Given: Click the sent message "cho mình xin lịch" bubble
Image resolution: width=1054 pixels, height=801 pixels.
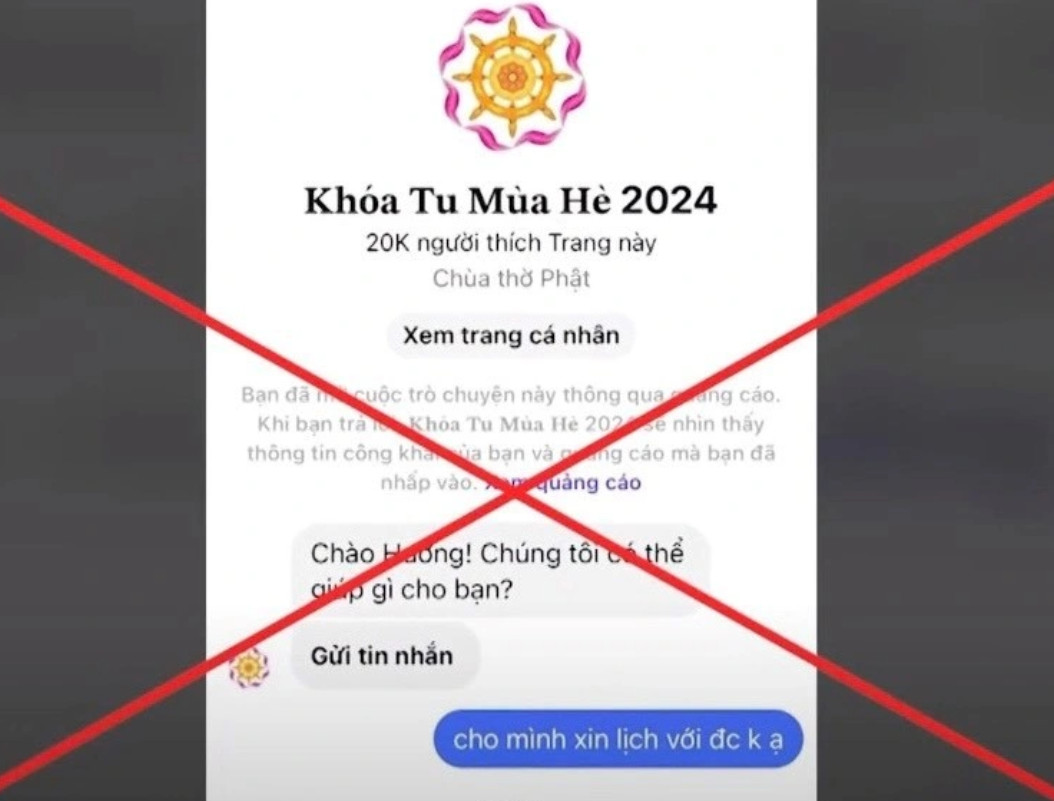Looking at the screenshot, I should (618, 739).
